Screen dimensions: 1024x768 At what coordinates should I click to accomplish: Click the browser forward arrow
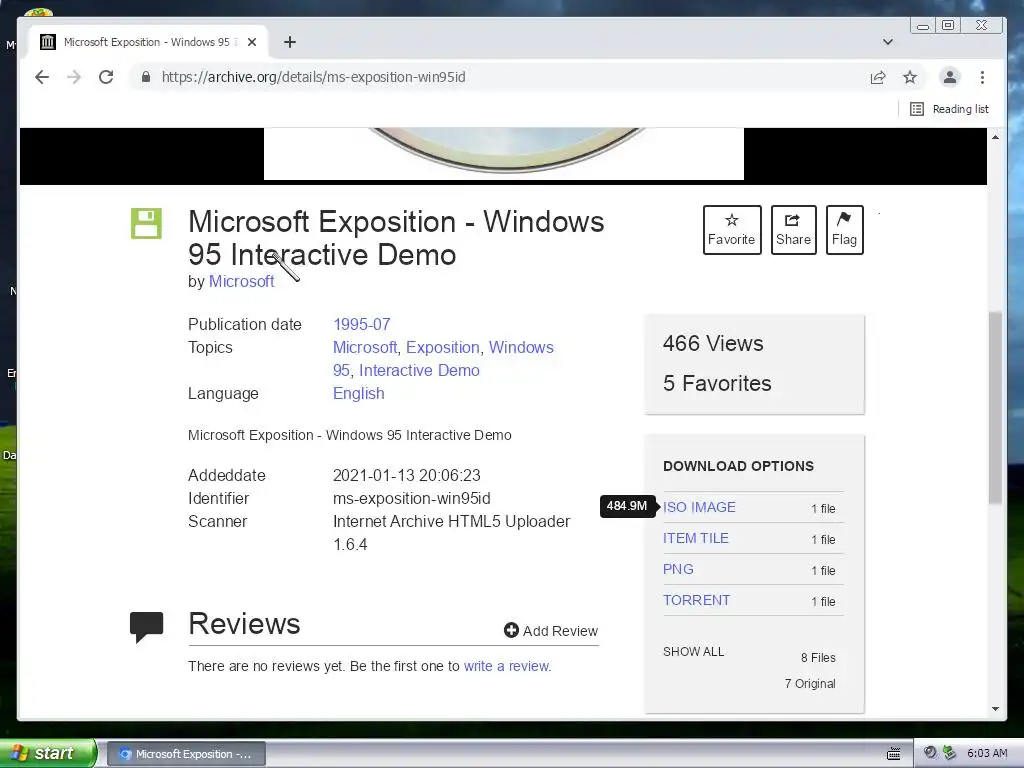coord(74,77)
